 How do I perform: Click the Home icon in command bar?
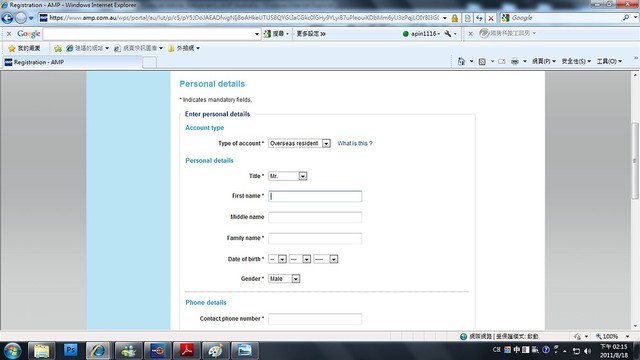(x=461, y=61)
